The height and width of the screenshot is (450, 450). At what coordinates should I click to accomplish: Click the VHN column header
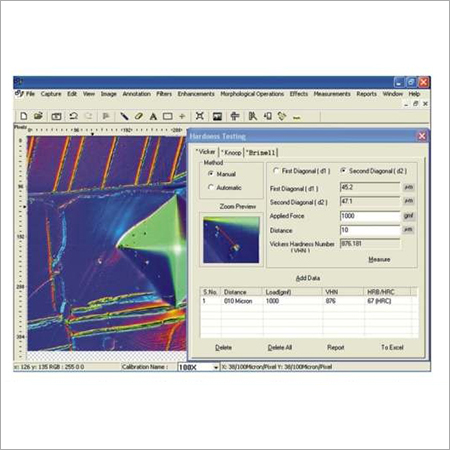(x=343, y=292)
